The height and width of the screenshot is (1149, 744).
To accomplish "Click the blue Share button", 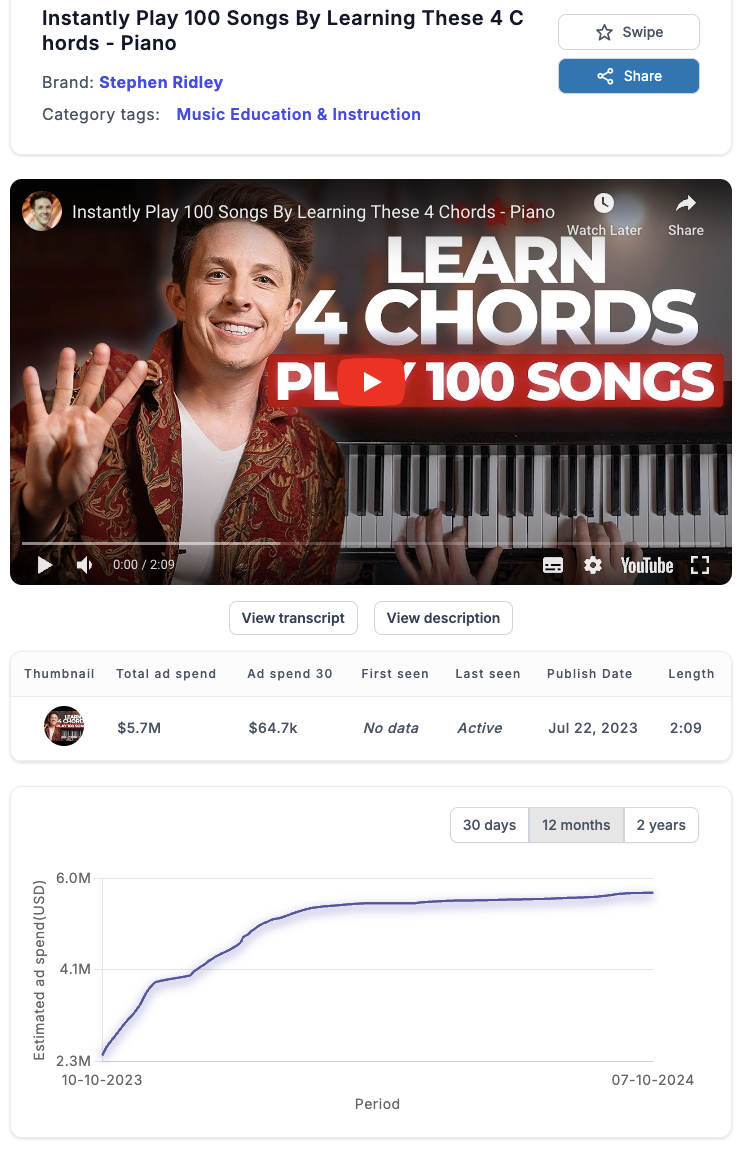I will click(x=628, y=76).
